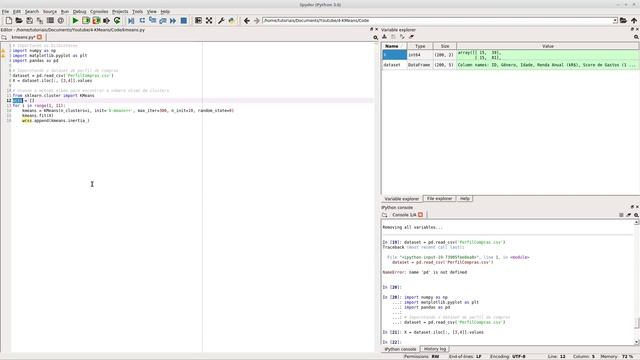Viewport: 640px width, 360px height.
Task: Click the step into function icon
Action: [152, 20]
